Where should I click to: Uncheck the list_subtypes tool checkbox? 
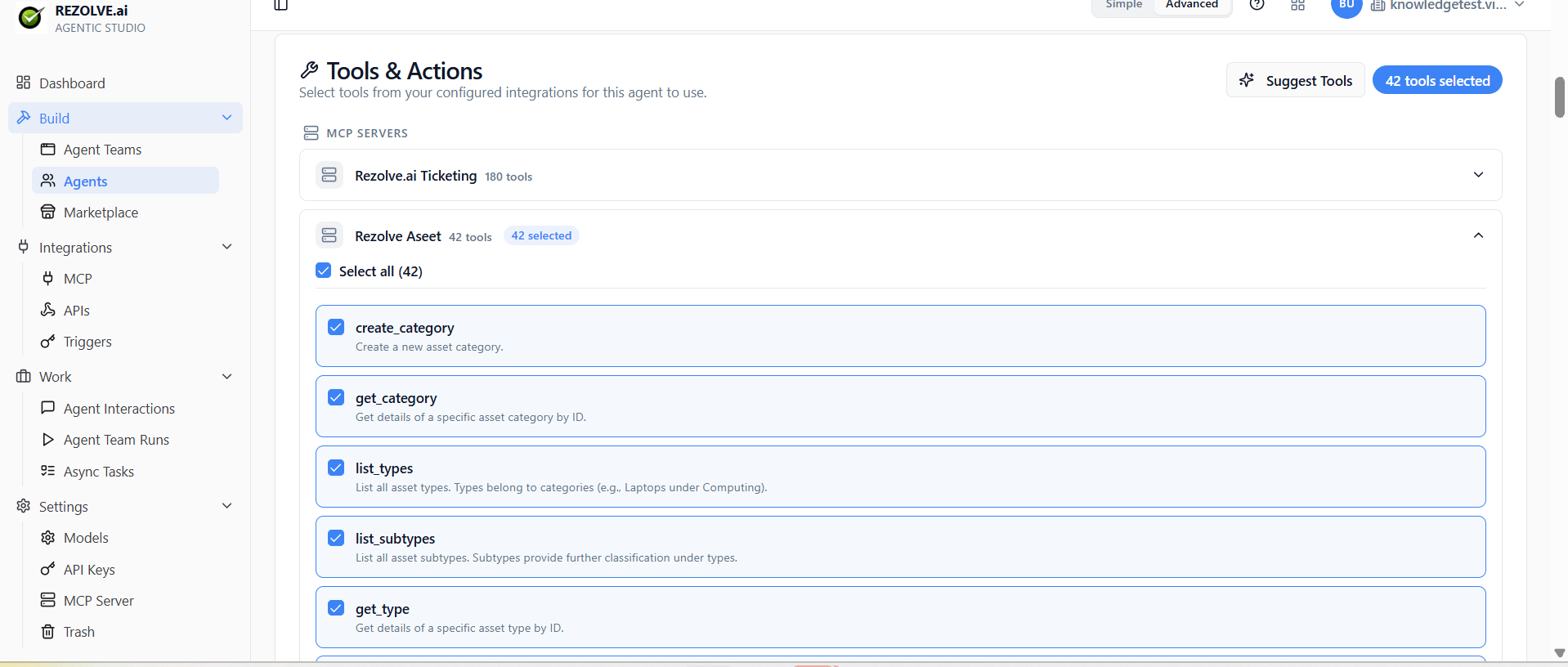point(336,538)
